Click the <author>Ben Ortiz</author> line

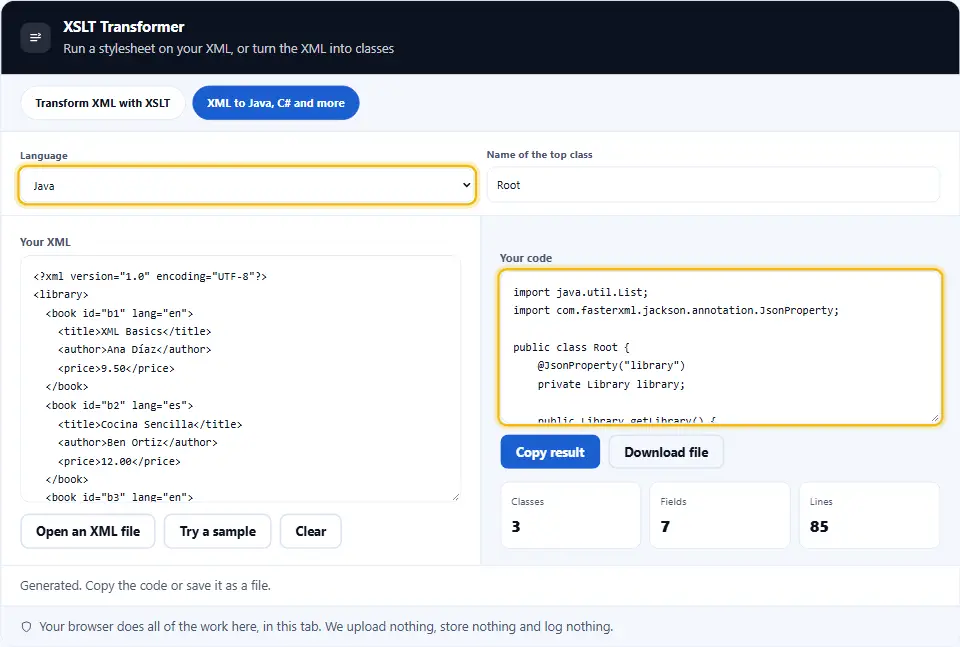pos(138,443)
